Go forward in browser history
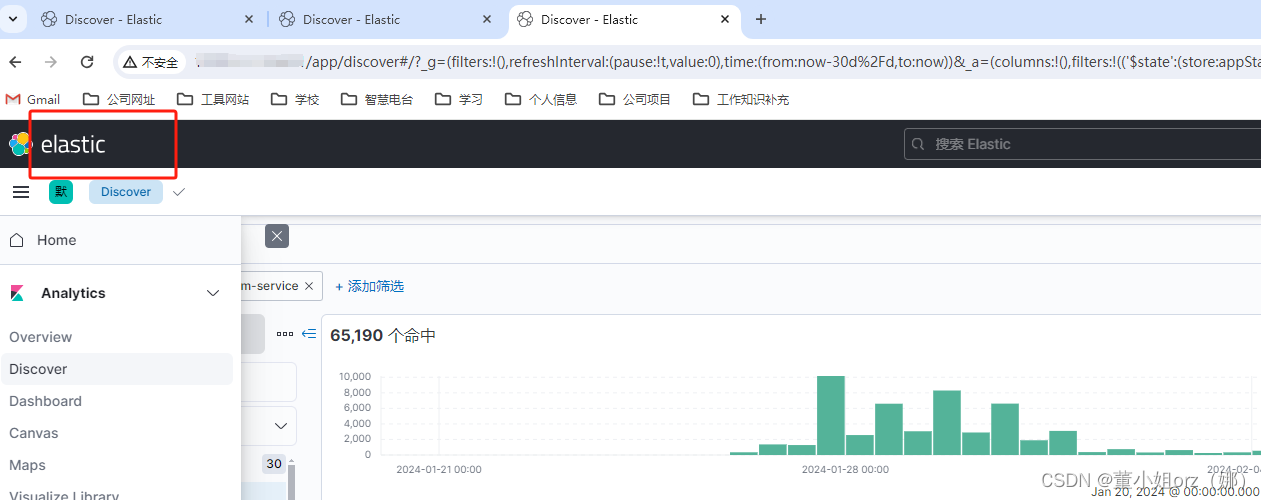 click(51, 62)
